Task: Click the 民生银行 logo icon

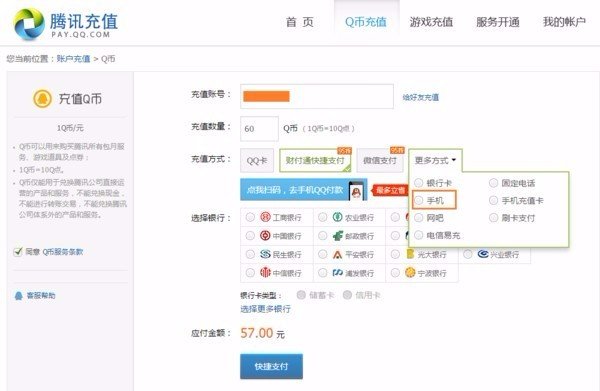Action: [265, 254]
